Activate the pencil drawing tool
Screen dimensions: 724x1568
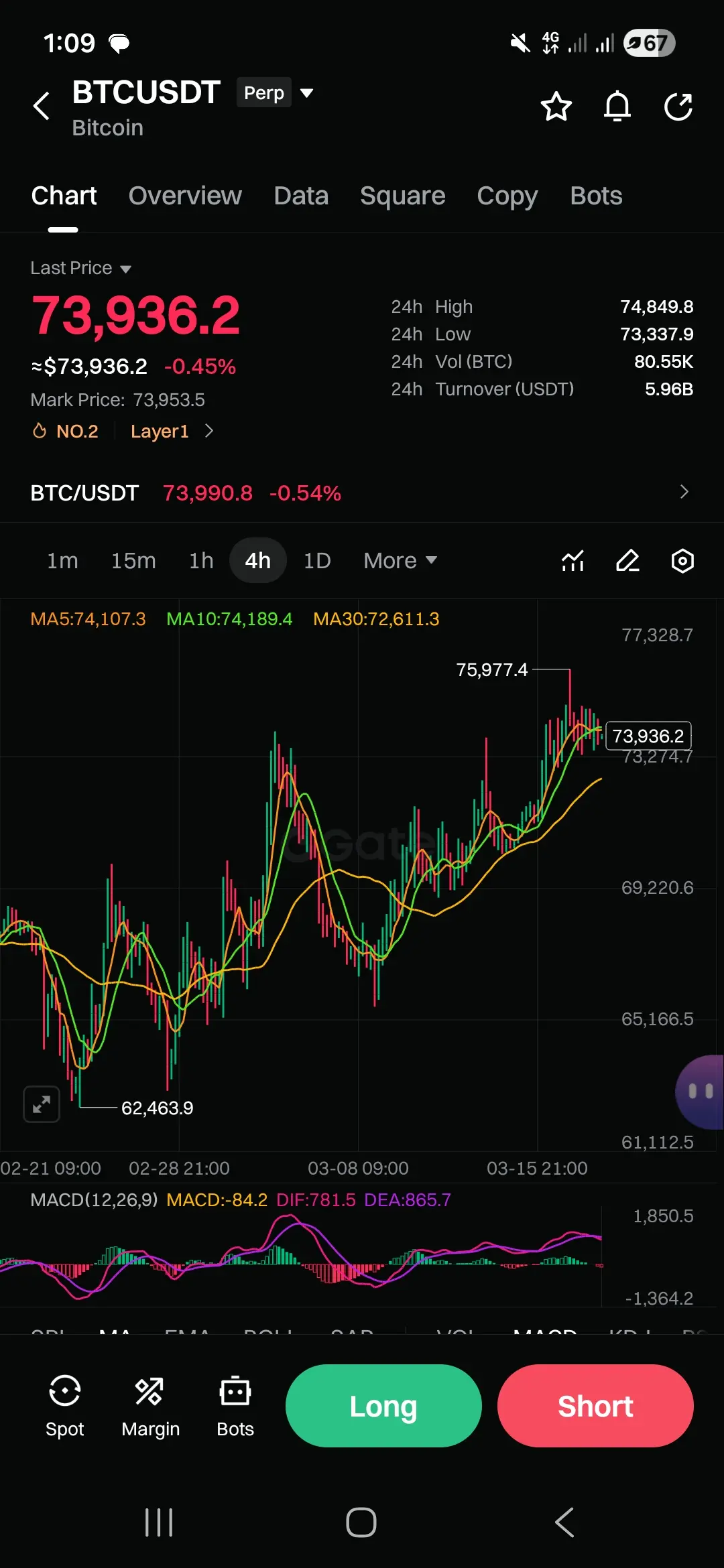coord(627,560)
